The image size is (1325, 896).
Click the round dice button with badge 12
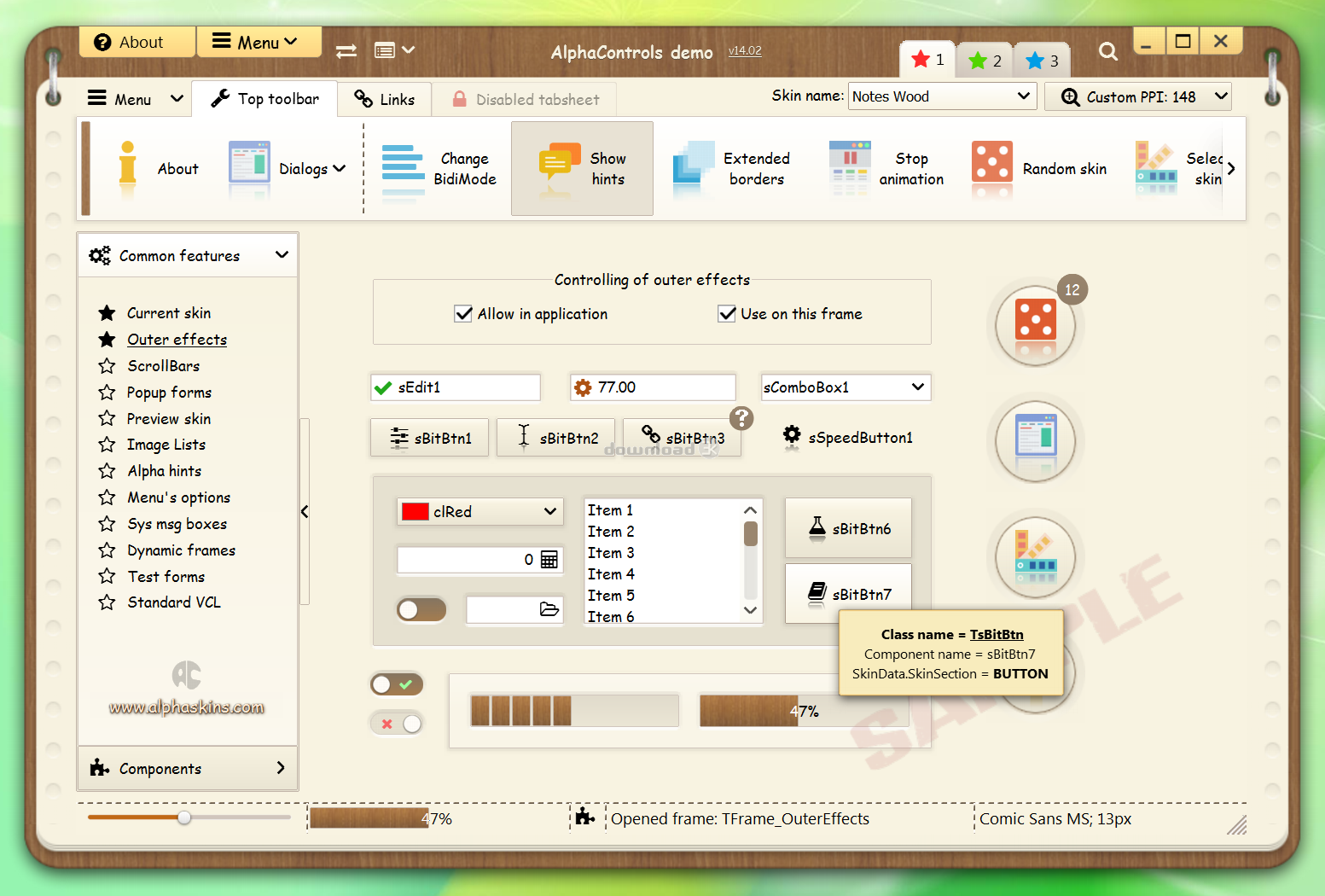[x=1036, y=325]
